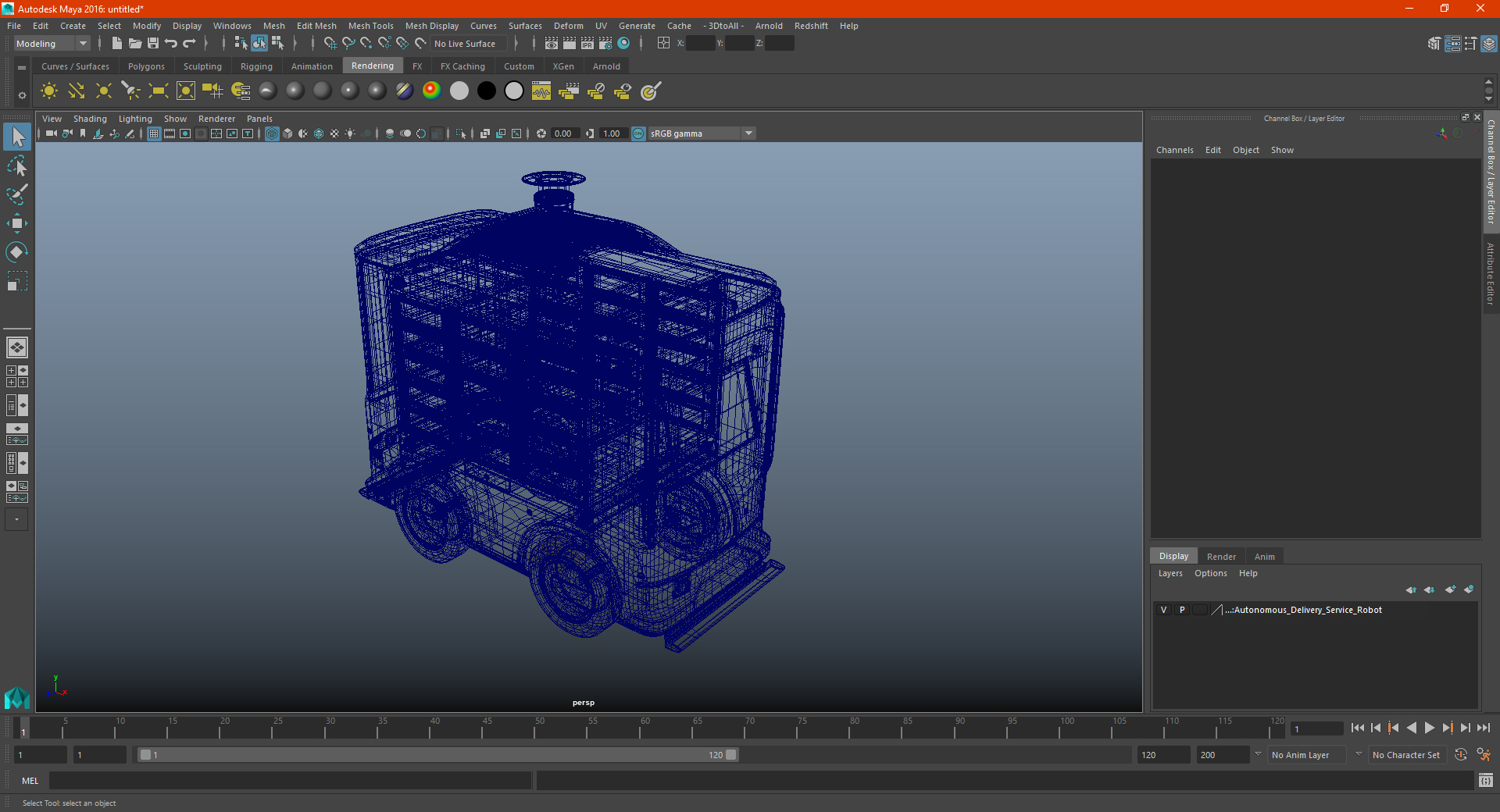Click the MEL command line input
The height and width of the screenshot is (812, 1500).
(x=291, y=781)
